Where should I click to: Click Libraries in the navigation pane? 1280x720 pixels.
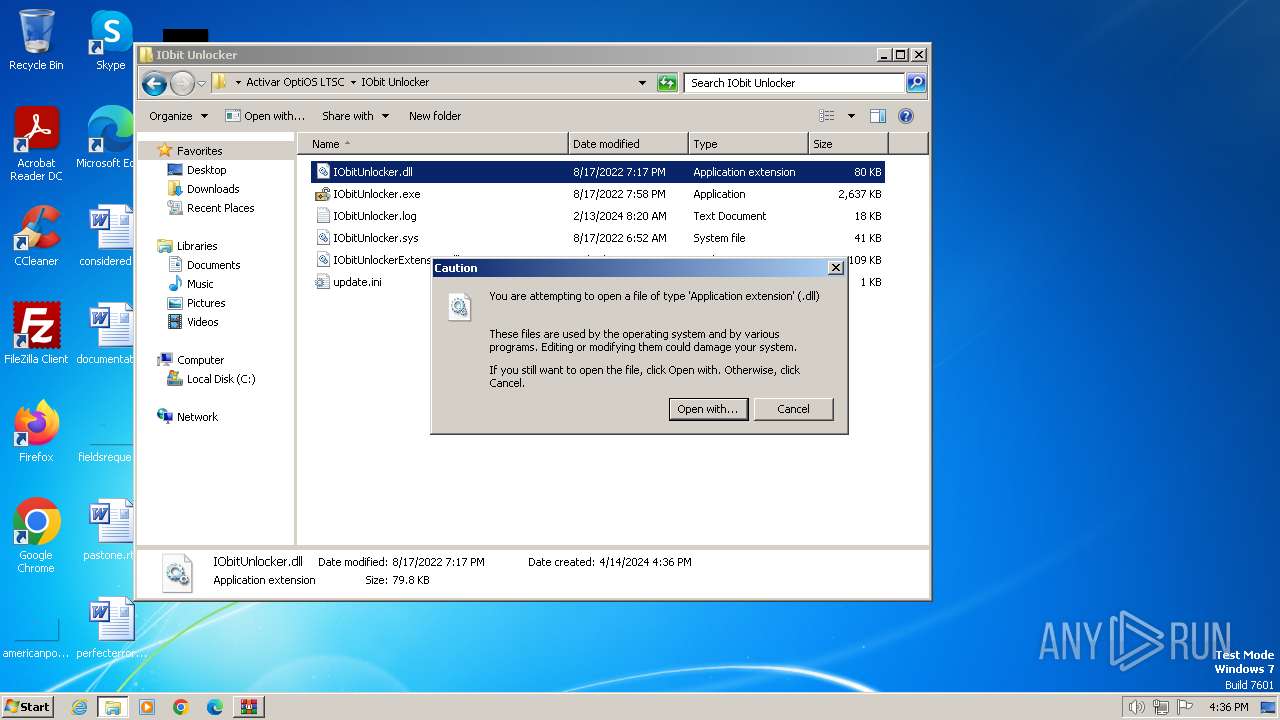point(197,246)
